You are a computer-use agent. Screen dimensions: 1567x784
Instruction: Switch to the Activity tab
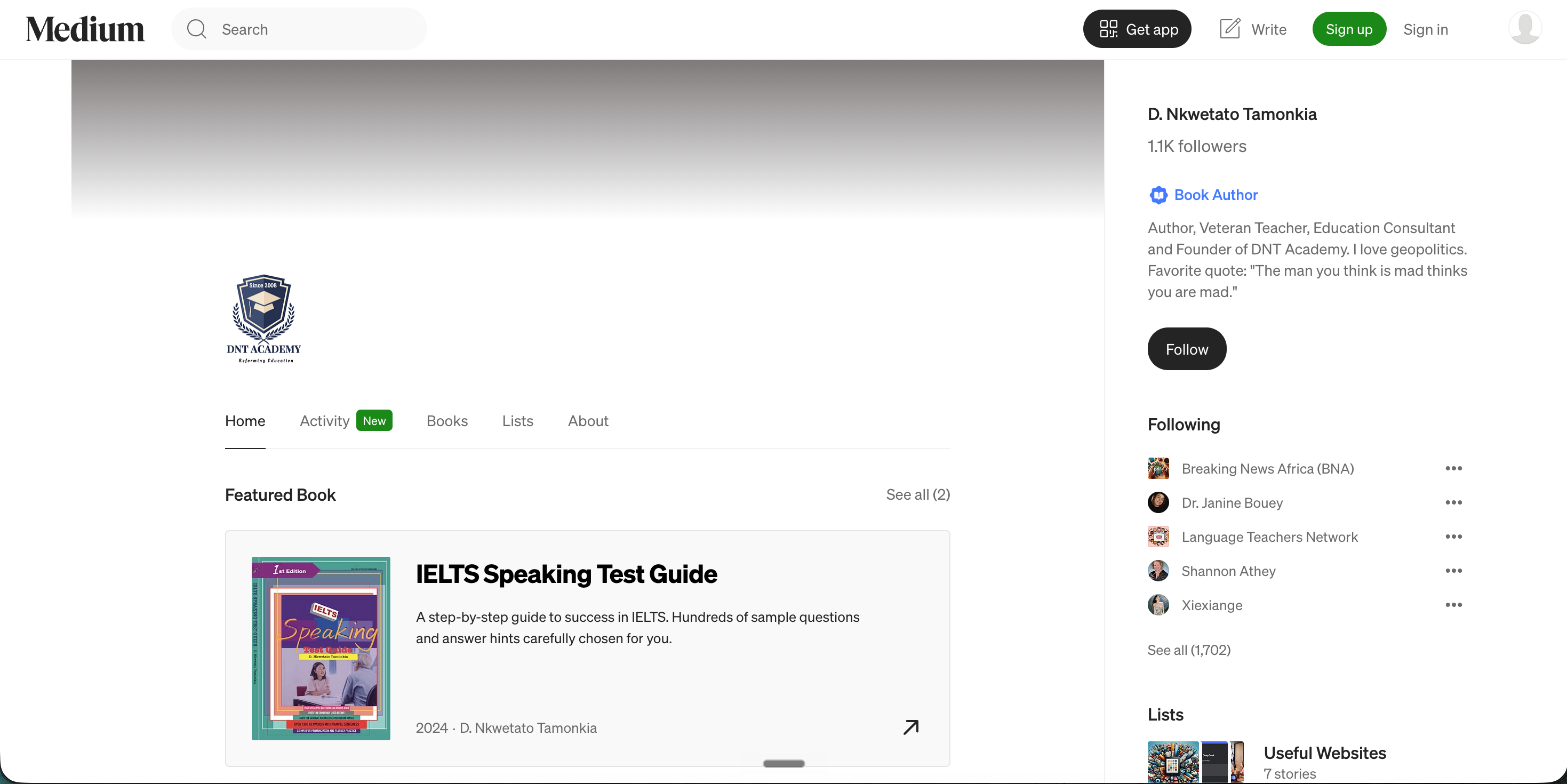[x=324, y=420]
